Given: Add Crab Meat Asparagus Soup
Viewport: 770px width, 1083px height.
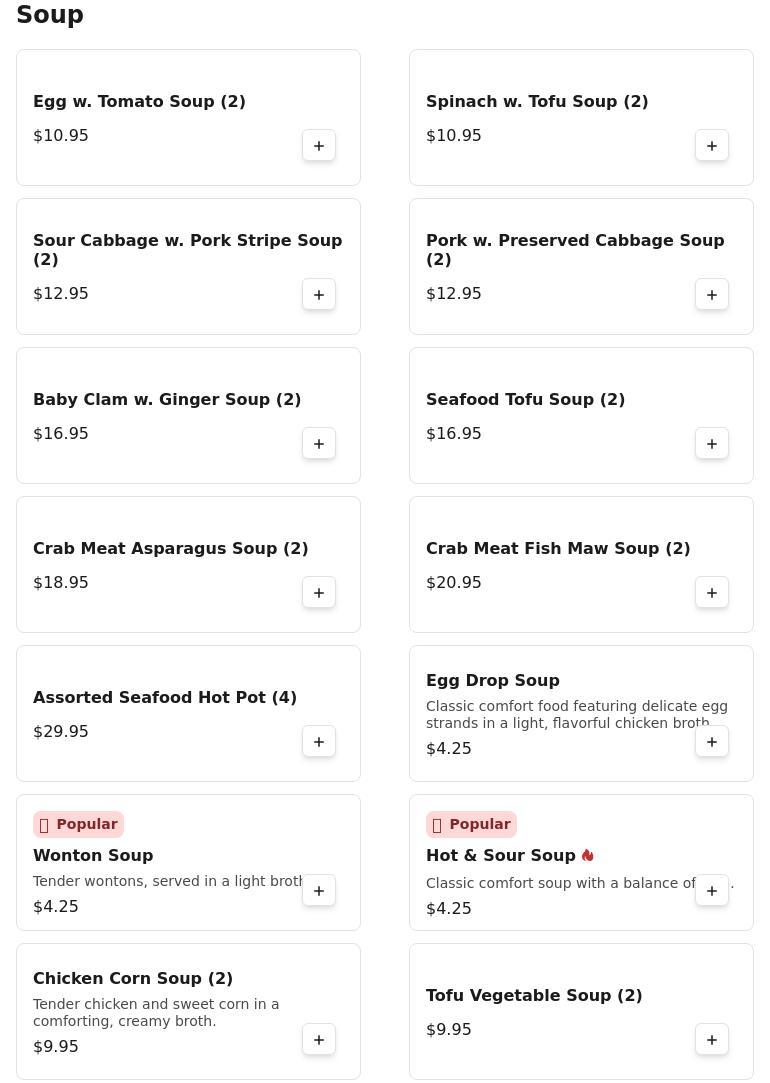Looking at the screenshot, I should pos(319,593).
